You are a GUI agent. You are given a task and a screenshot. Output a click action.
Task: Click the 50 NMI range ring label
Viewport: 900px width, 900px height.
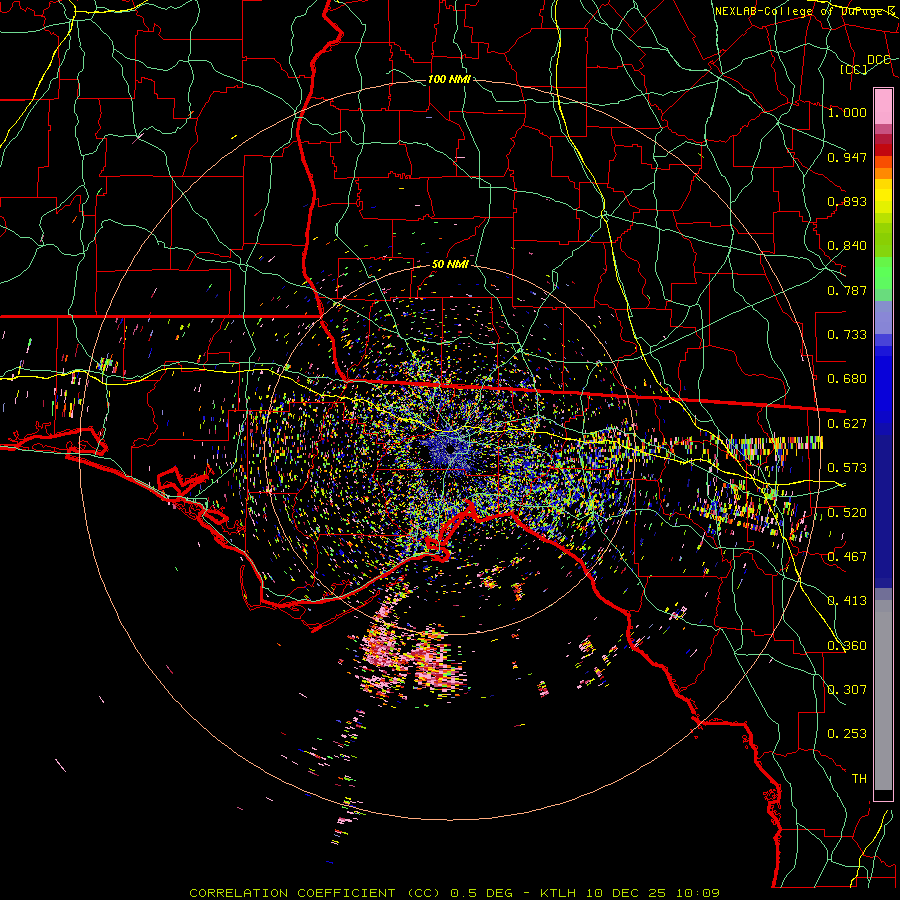450,264
